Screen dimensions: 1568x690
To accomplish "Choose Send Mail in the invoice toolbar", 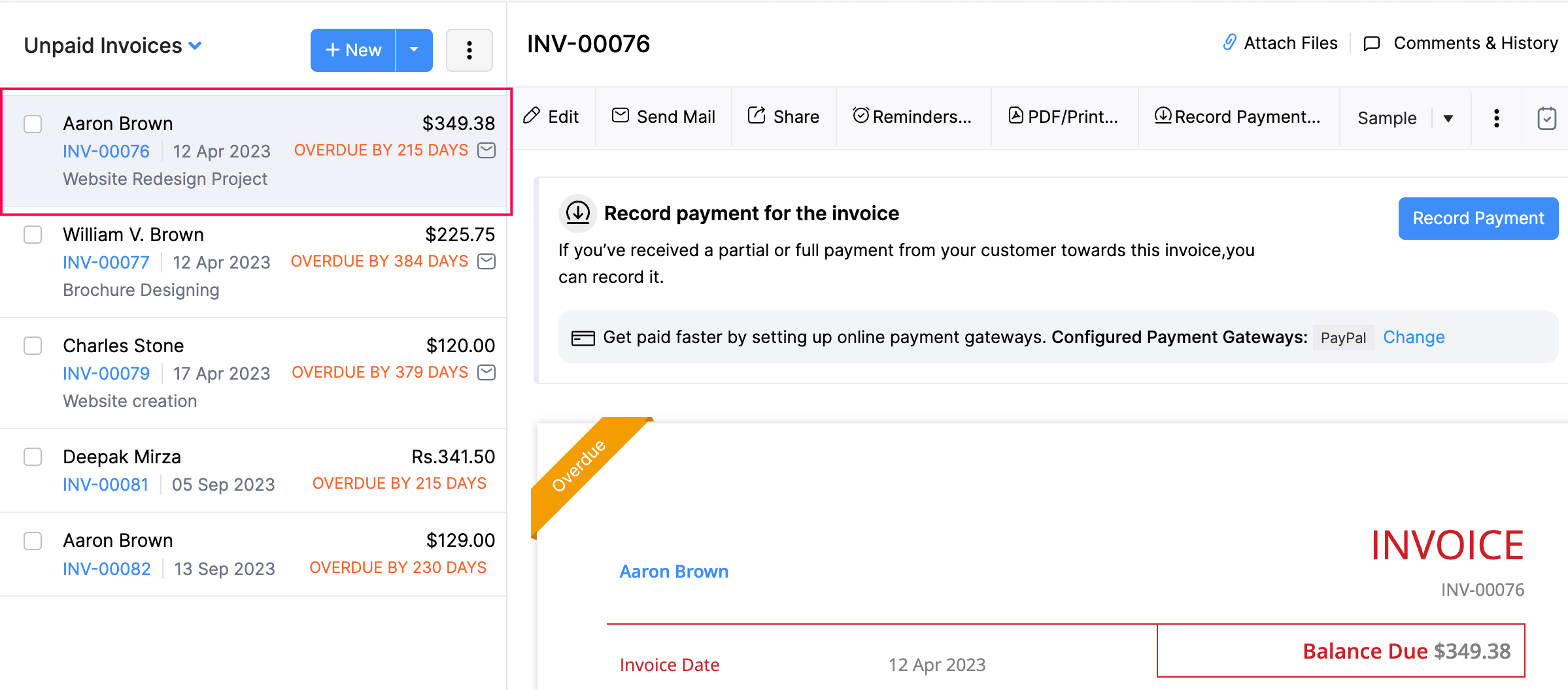I will click(x=664, y=117).
